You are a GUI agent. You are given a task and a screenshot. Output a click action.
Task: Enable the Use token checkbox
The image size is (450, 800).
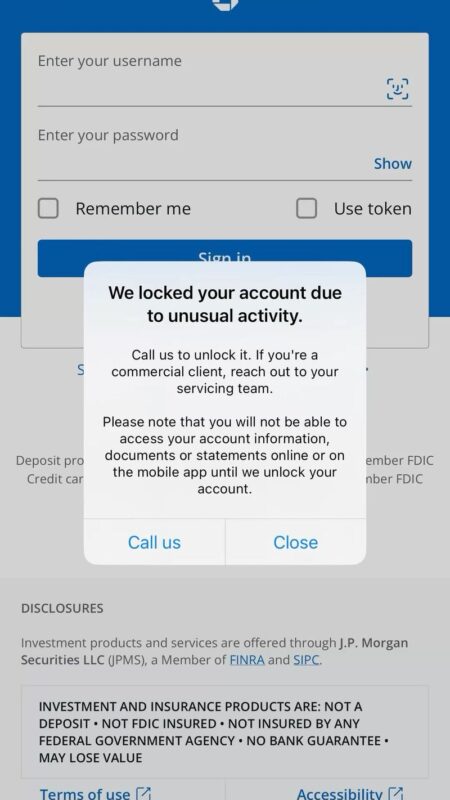[x=306, y=208]
